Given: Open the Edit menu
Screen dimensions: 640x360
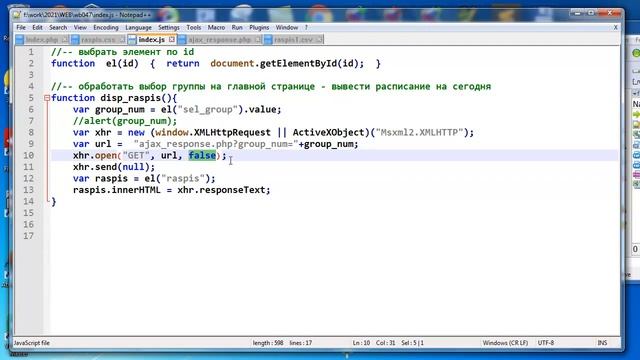Looking at the screenshot, I should pos(37,27).
